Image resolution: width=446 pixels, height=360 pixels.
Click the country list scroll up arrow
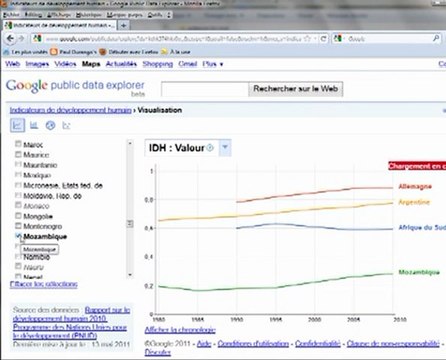point(130,143)
